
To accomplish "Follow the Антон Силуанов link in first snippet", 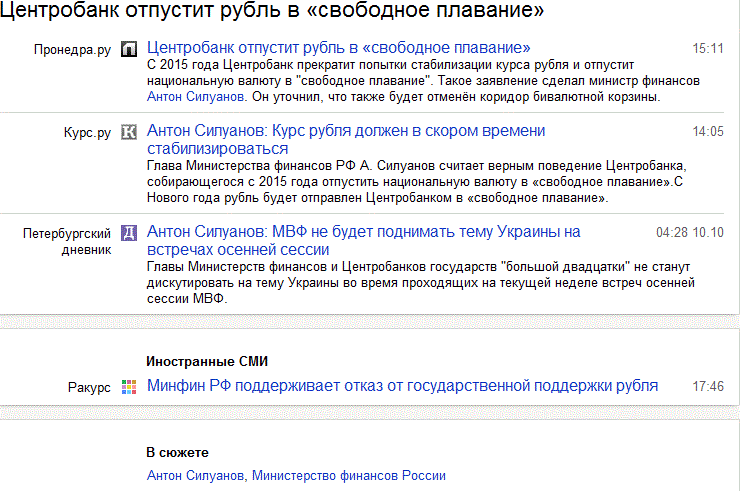I will (195, 97).
